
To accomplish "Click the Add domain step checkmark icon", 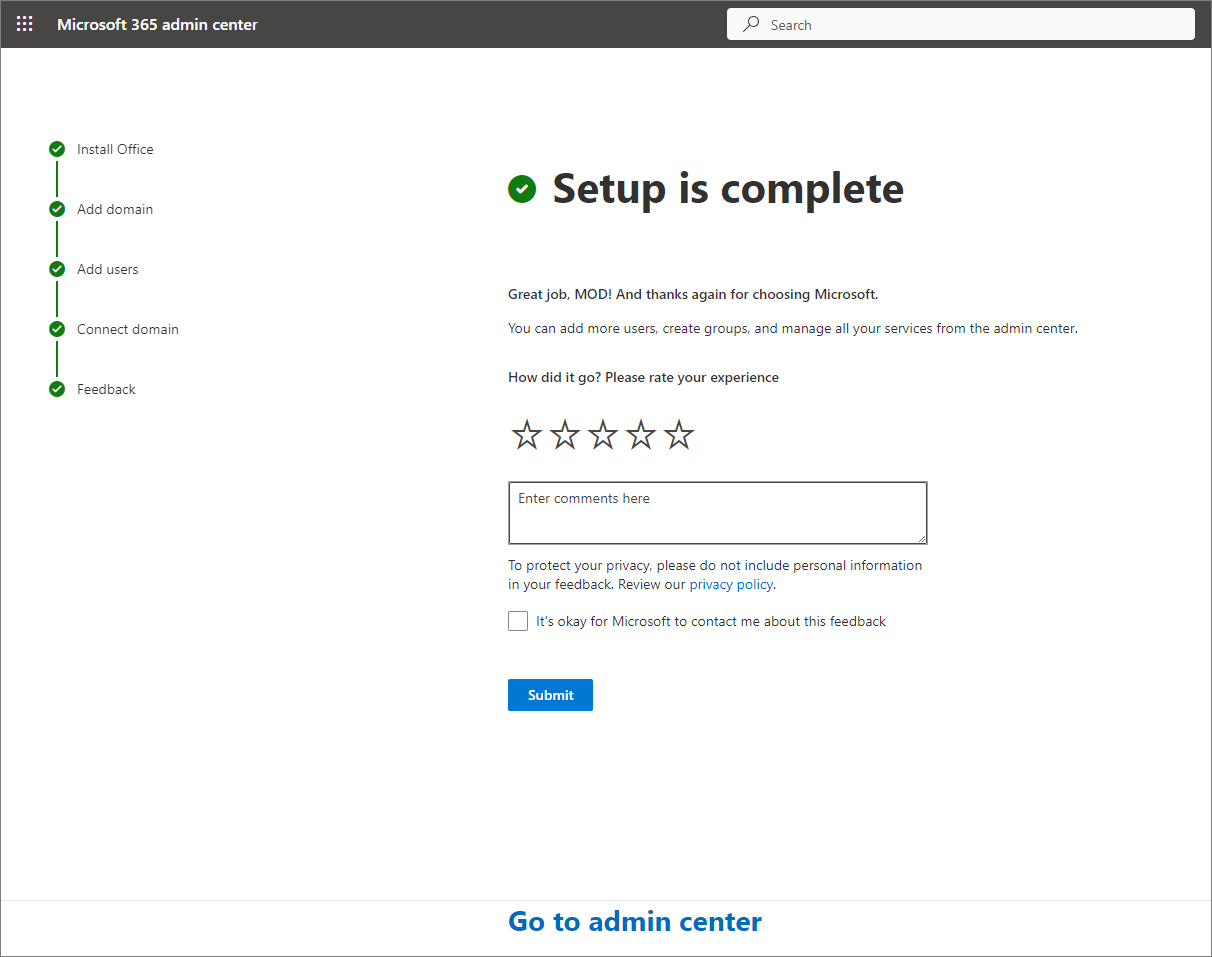I will [57, 209].
